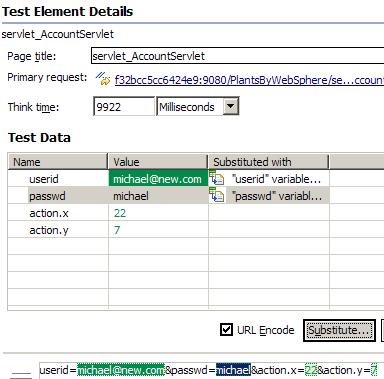The width and height of the screenshot is (384, 379).
Task: Click the Page title input field
Action: (x=237, y=56)
